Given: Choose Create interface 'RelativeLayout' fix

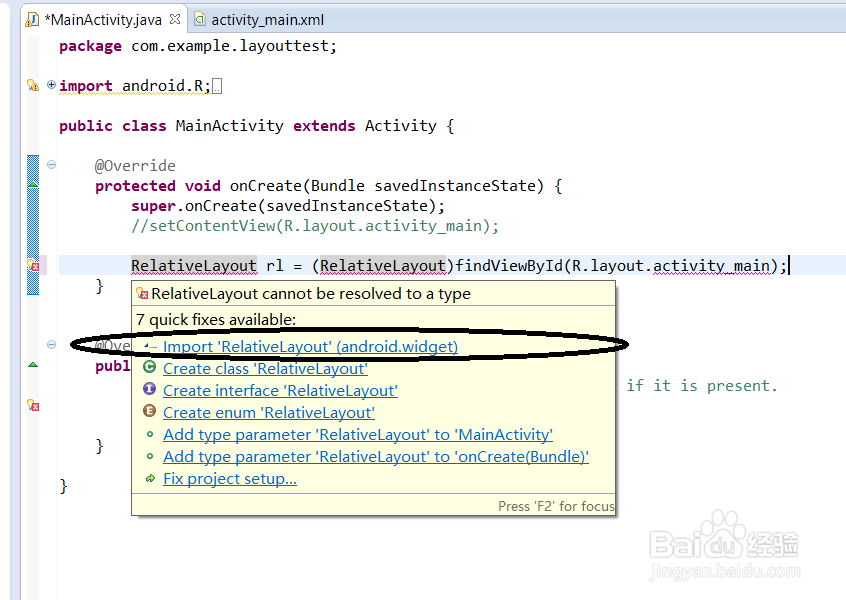Looking at the screenshot, I should tap(280, 391).
